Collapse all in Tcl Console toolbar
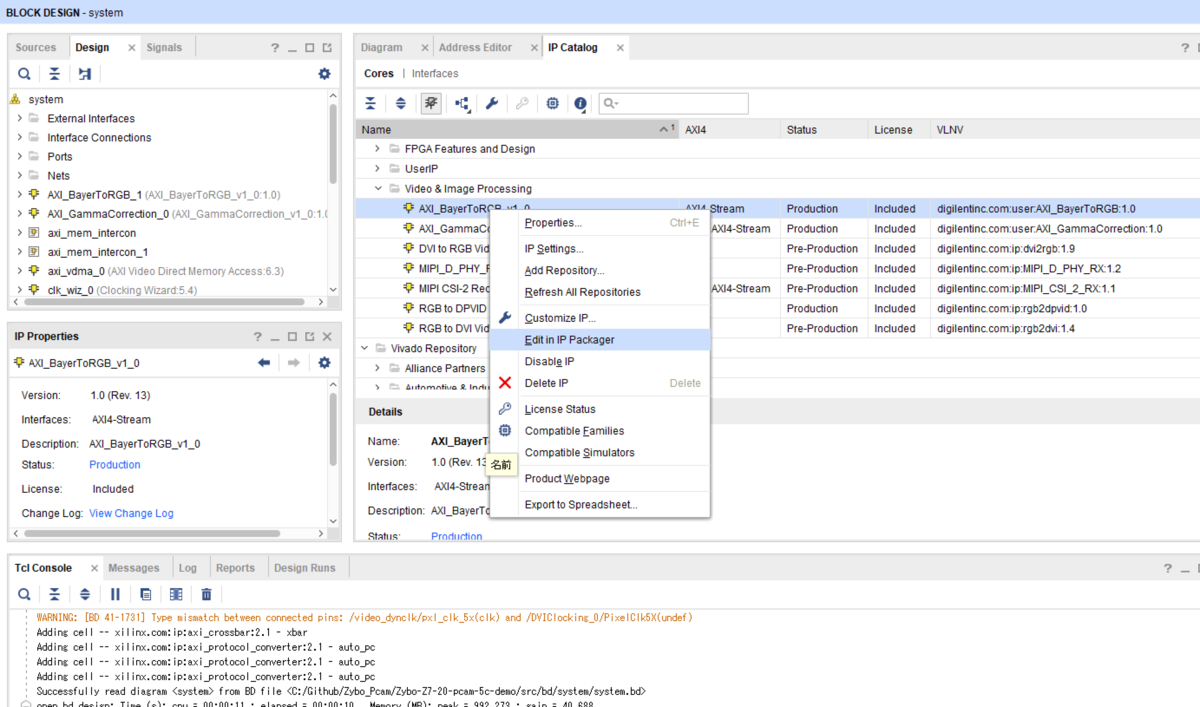Screen dimensions: 1200x707 coord(55,594)
